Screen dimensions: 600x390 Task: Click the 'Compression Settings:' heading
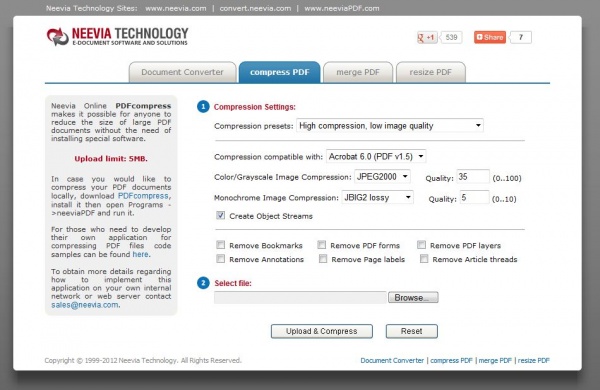254,107
